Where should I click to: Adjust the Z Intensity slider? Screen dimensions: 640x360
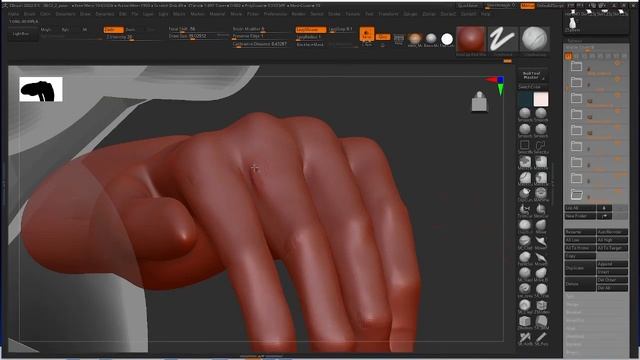133,38
